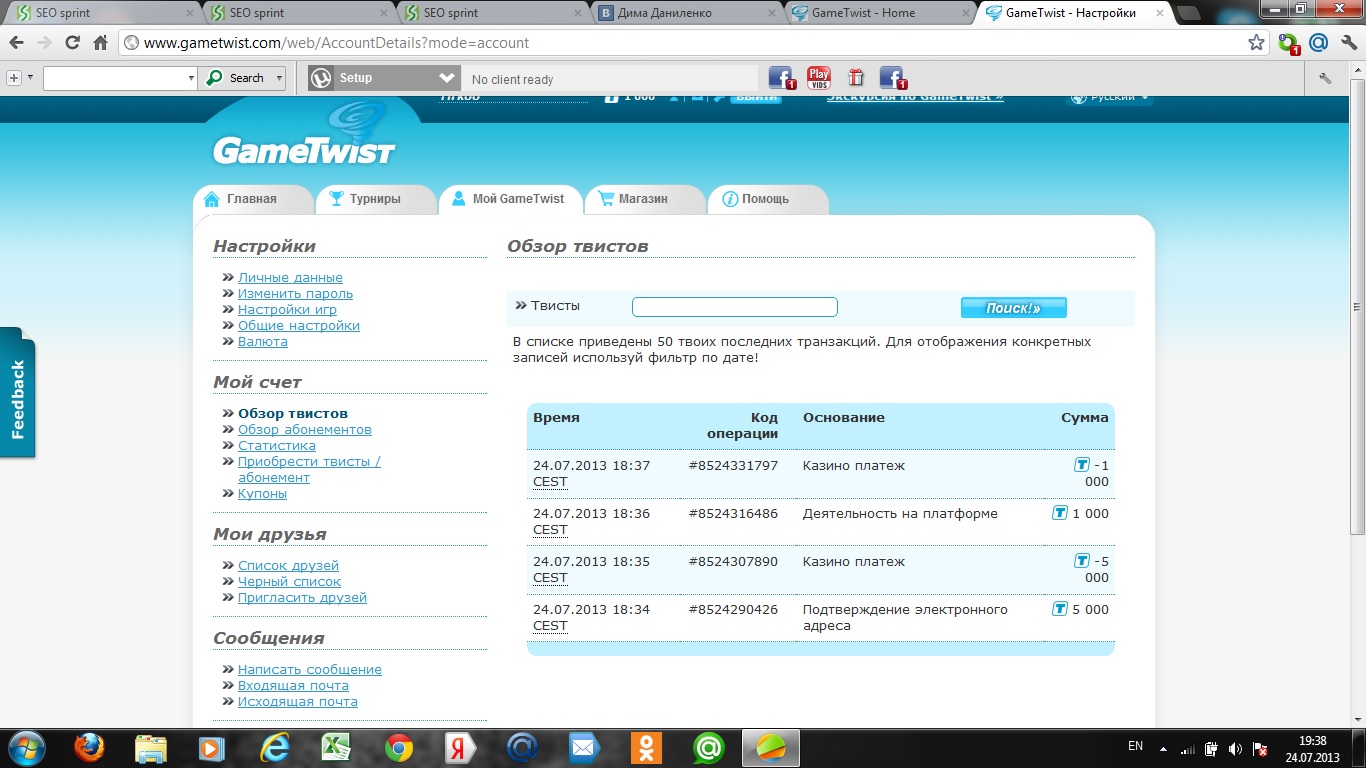
Task: Expand the toolbar search box dropdown
Action: click(191, 78)
